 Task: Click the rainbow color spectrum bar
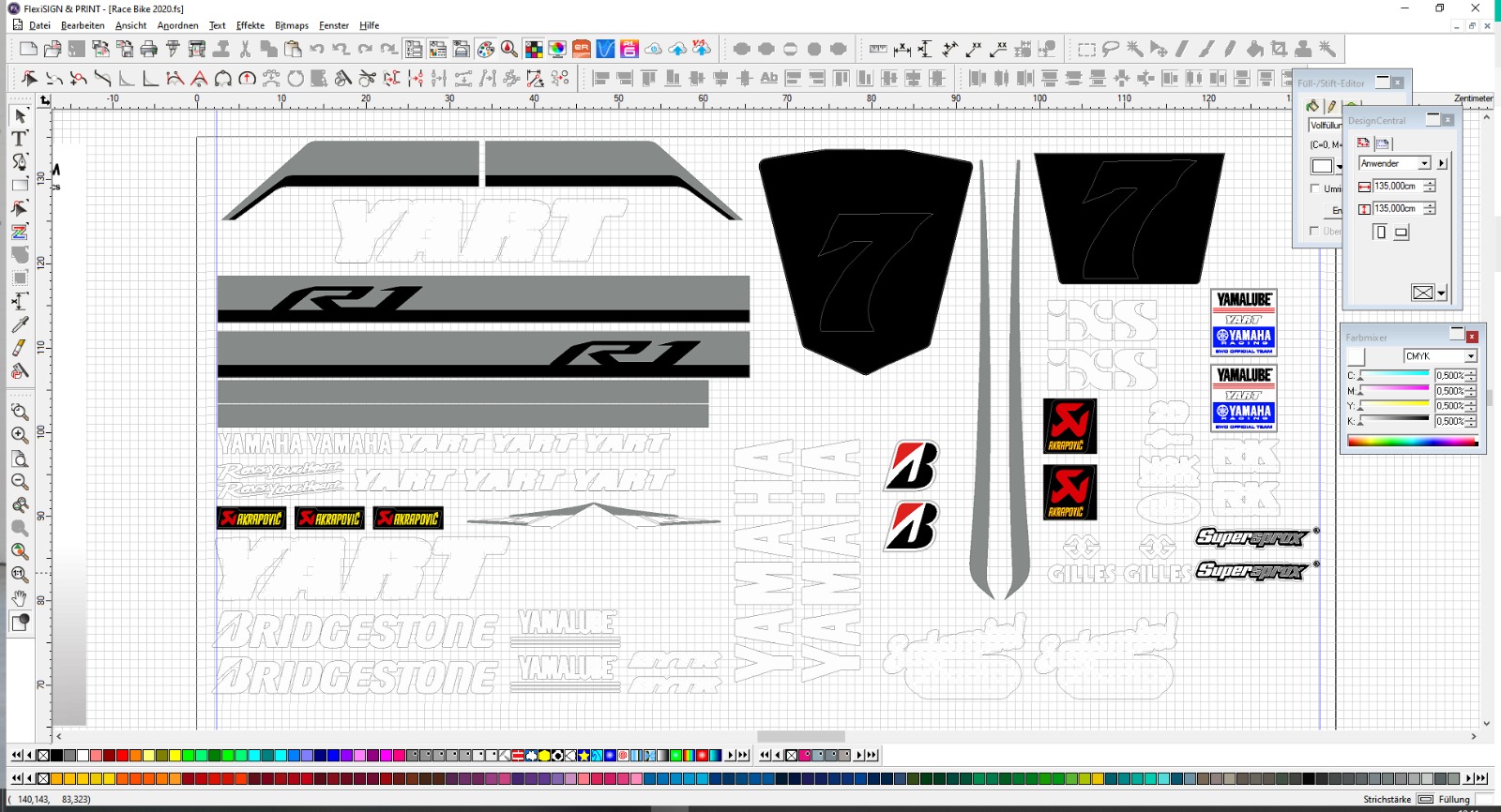[x=1411, y=441]
